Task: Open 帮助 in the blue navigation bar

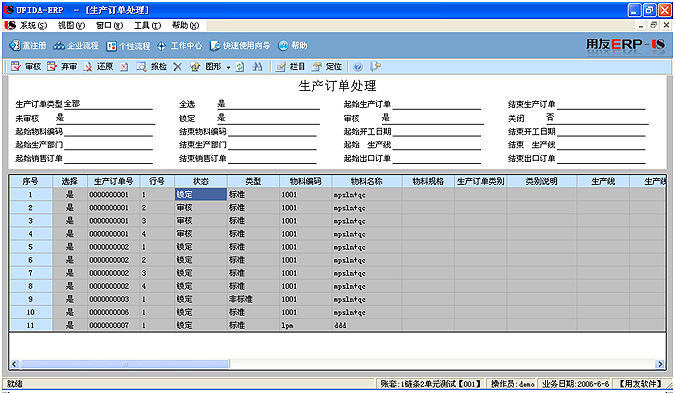Action: 293,46
